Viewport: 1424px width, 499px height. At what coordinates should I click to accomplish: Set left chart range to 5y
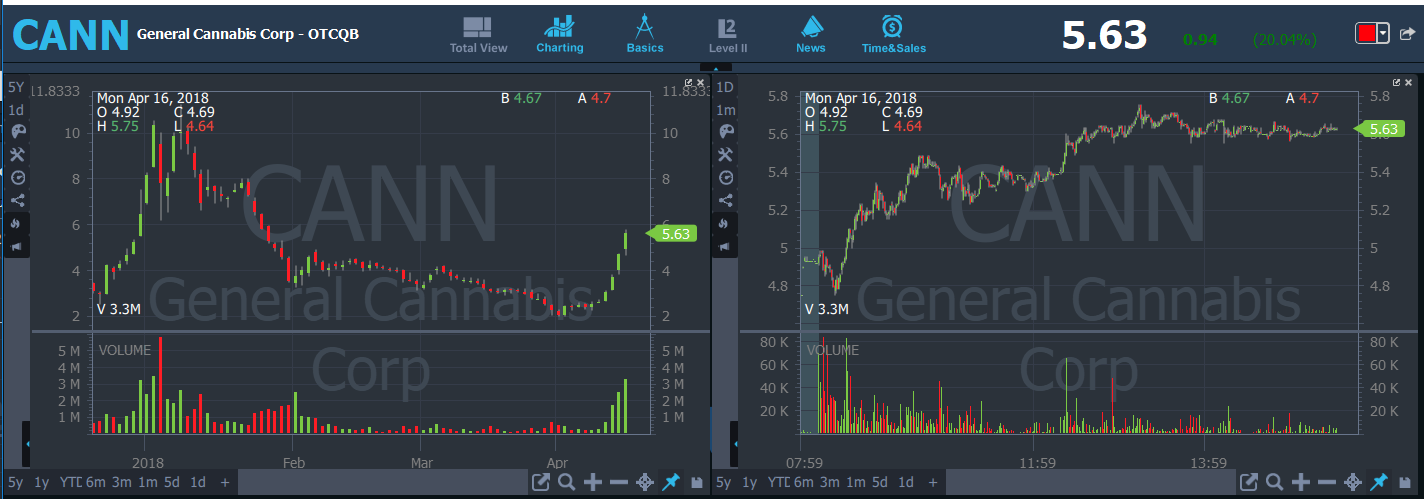click(x=14, y=483)
